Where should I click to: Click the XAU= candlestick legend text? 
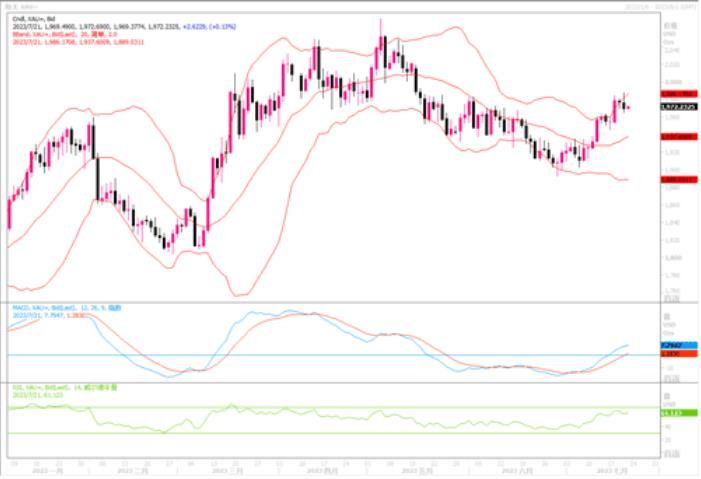(x=30, y=18)
